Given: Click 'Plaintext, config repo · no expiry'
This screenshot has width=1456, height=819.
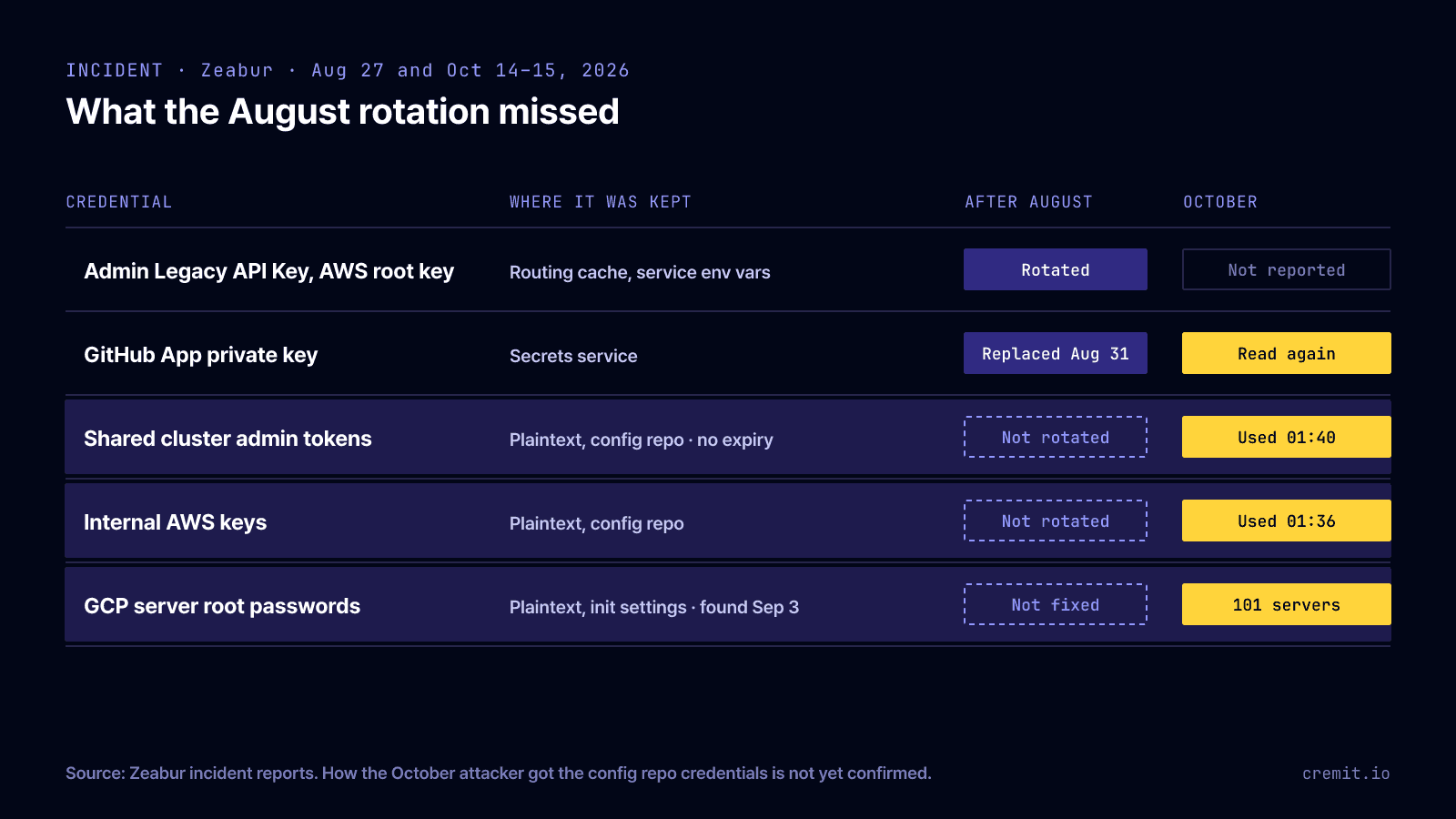Looking at the screenshot, I should tap(642, 440).
